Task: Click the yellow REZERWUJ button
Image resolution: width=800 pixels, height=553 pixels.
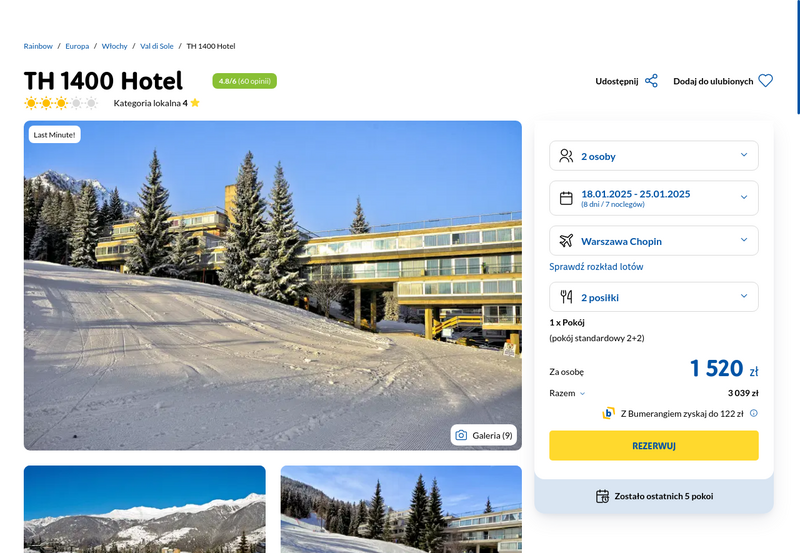Action: coord(654,445)
